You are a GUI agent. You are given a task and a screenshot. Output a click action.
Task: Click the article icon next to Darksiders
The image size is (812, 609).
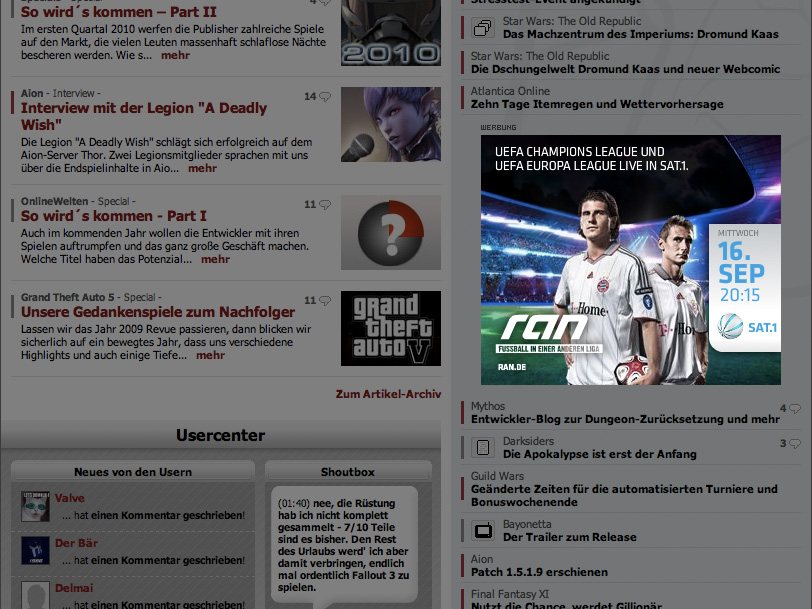point(483,447)
